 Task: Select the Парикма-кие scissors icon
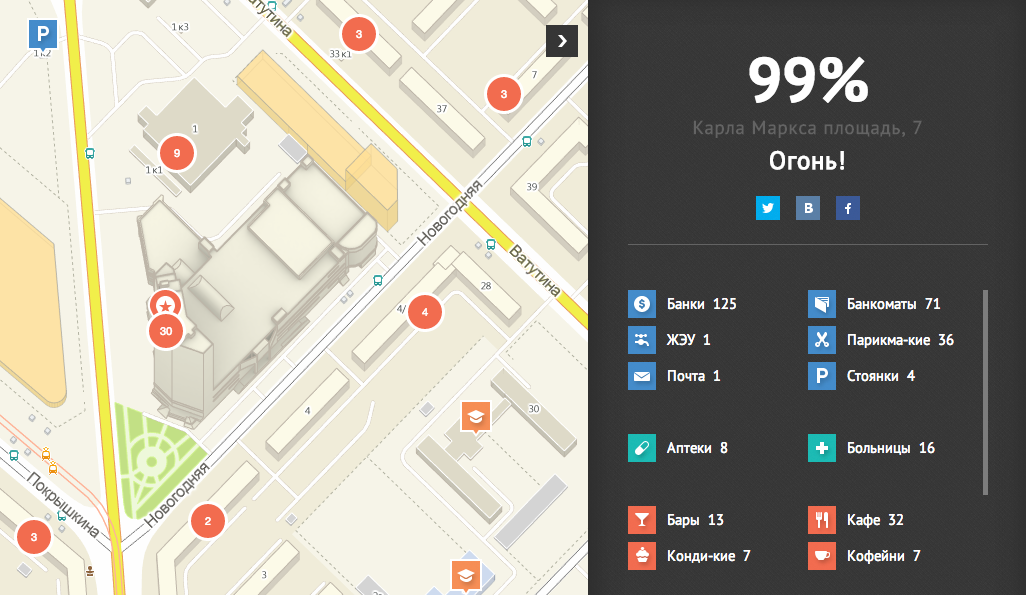point(822,340)
